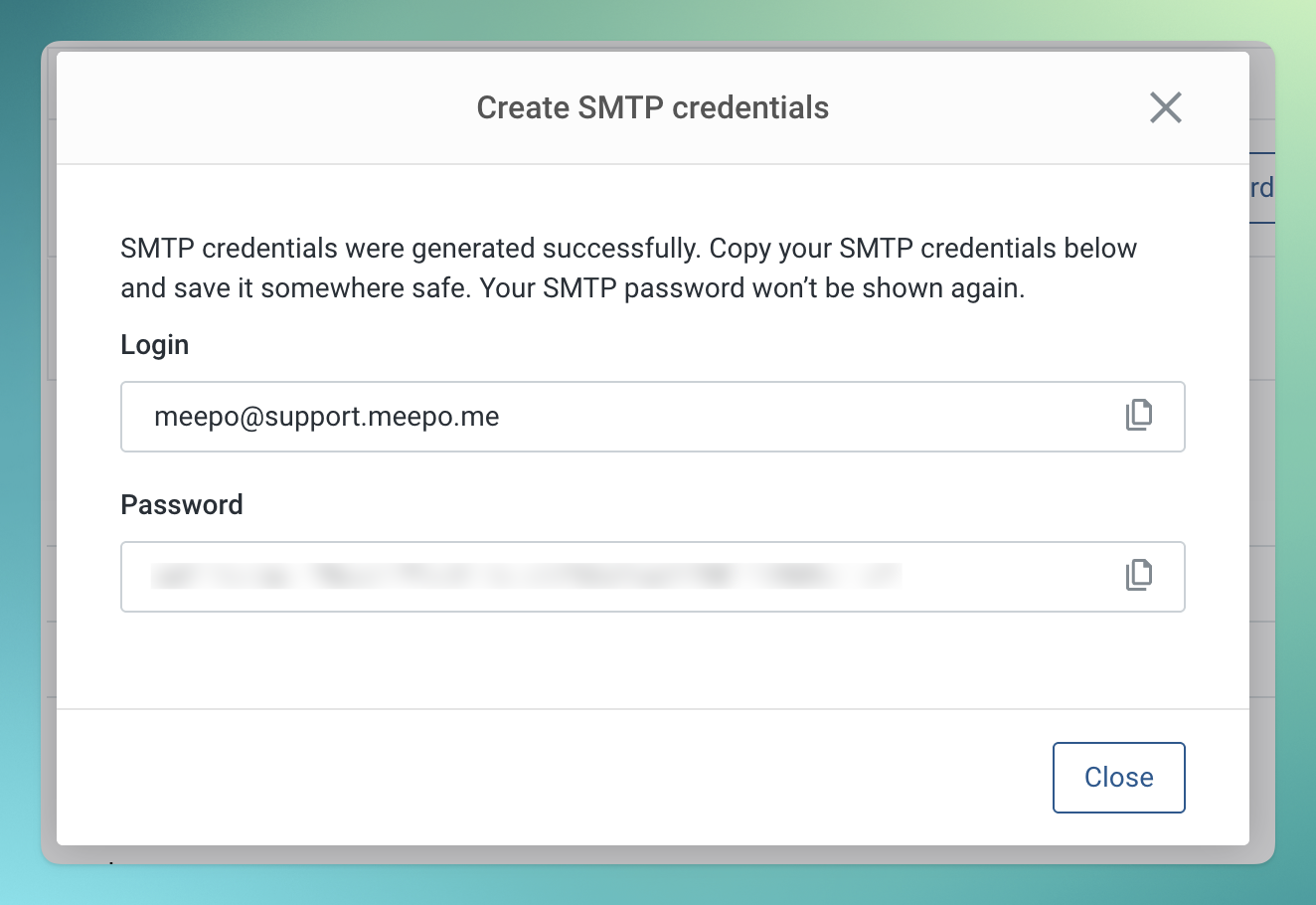Viewport: 1316px width, 905px height.
Task: Dismiss dialog with the X icon
Action: tap(1165, 107)
